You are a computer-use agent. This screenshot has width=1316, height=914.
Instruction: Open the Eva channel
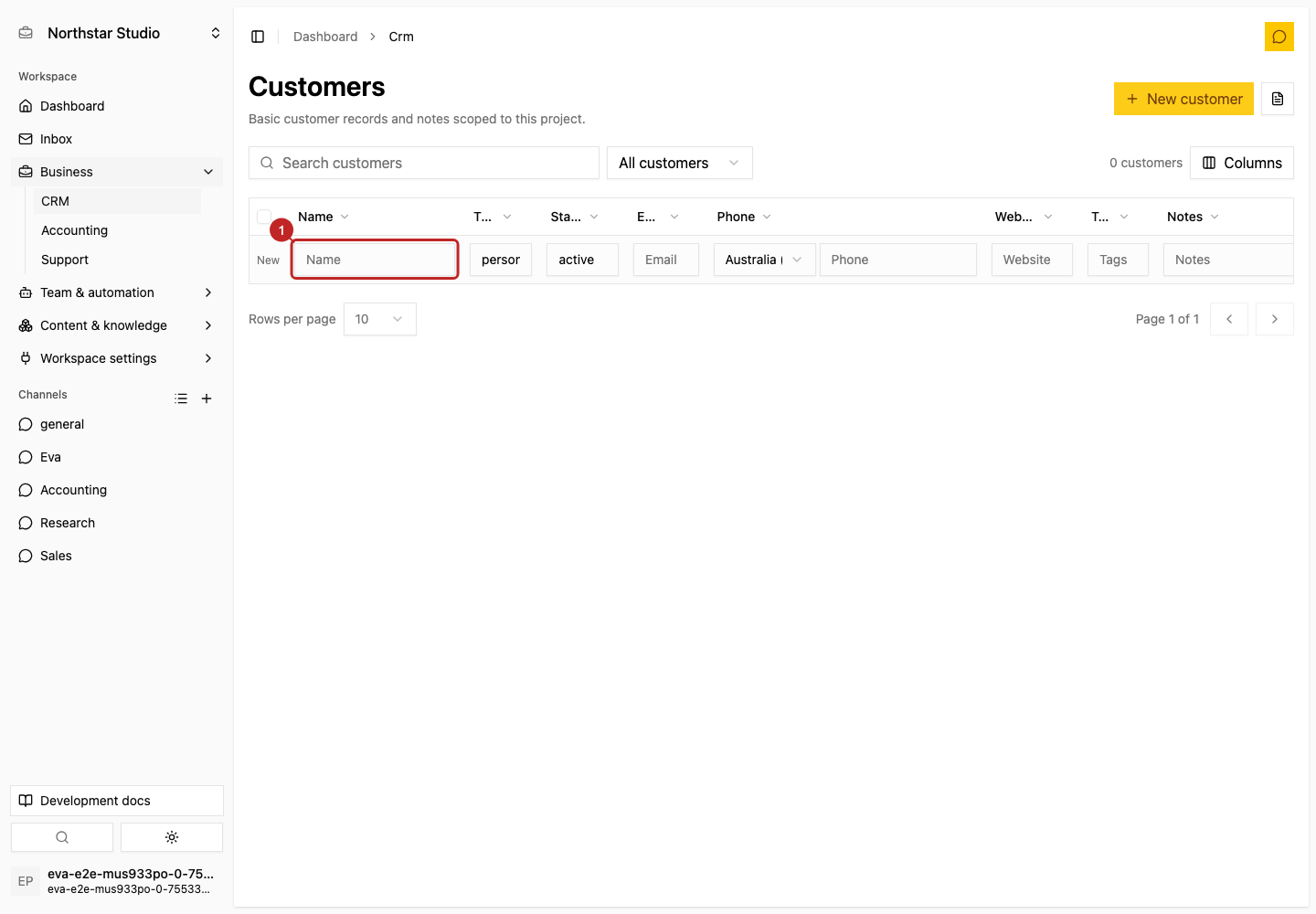tap(117, 457)
